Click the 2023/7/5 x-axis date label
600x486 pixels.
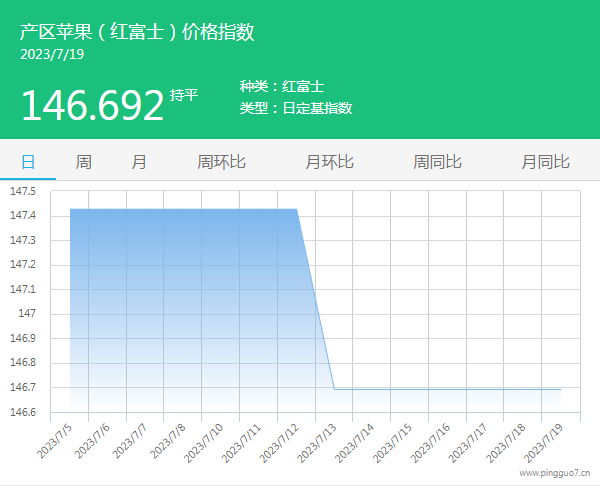pos(56,440)
